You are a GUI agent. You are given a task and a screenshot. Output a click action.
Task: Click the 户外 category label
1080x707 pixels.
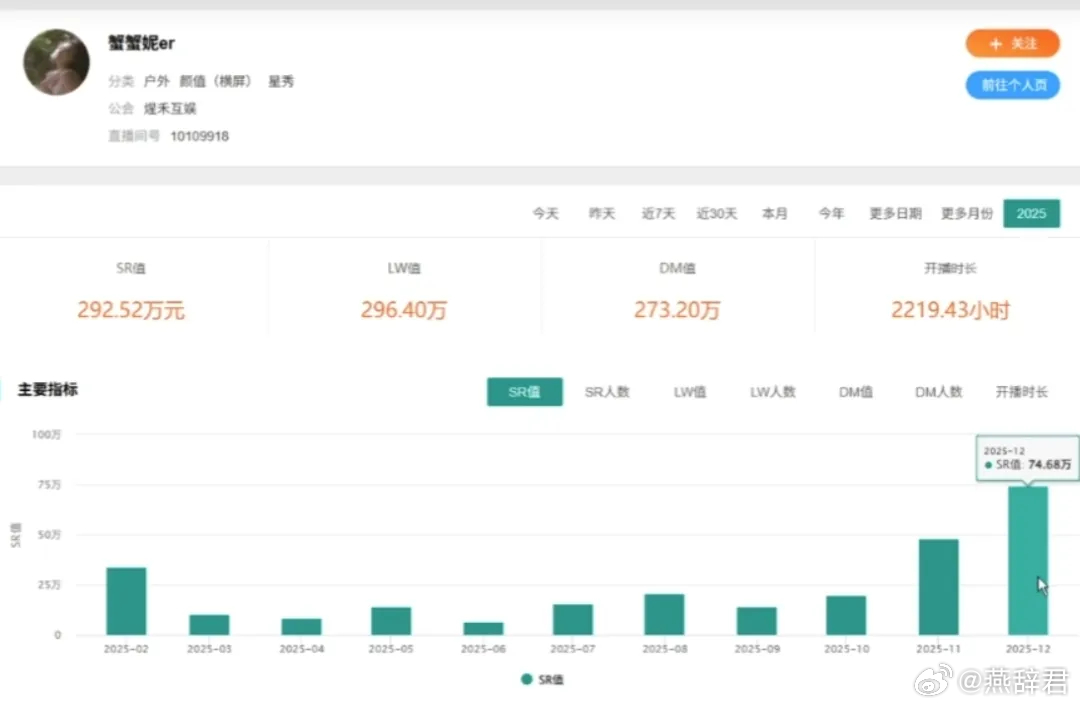coord(157,81)
